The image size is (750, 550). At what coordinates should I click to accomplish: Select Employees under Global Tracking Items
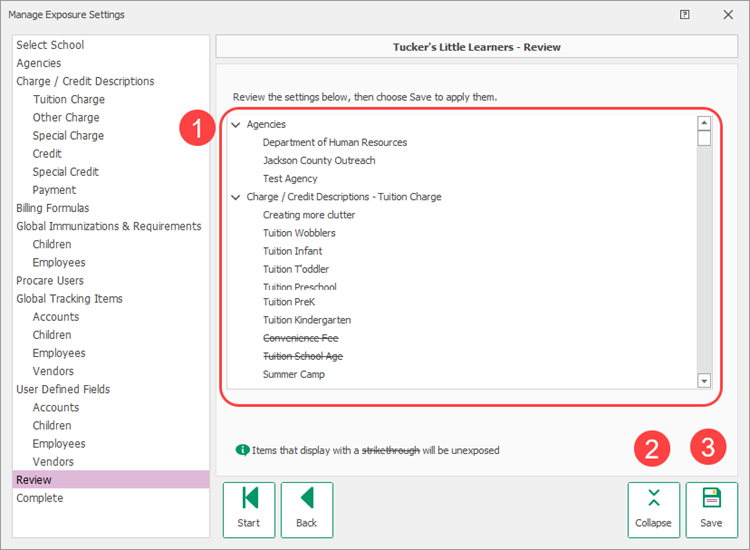click(59, 353)
